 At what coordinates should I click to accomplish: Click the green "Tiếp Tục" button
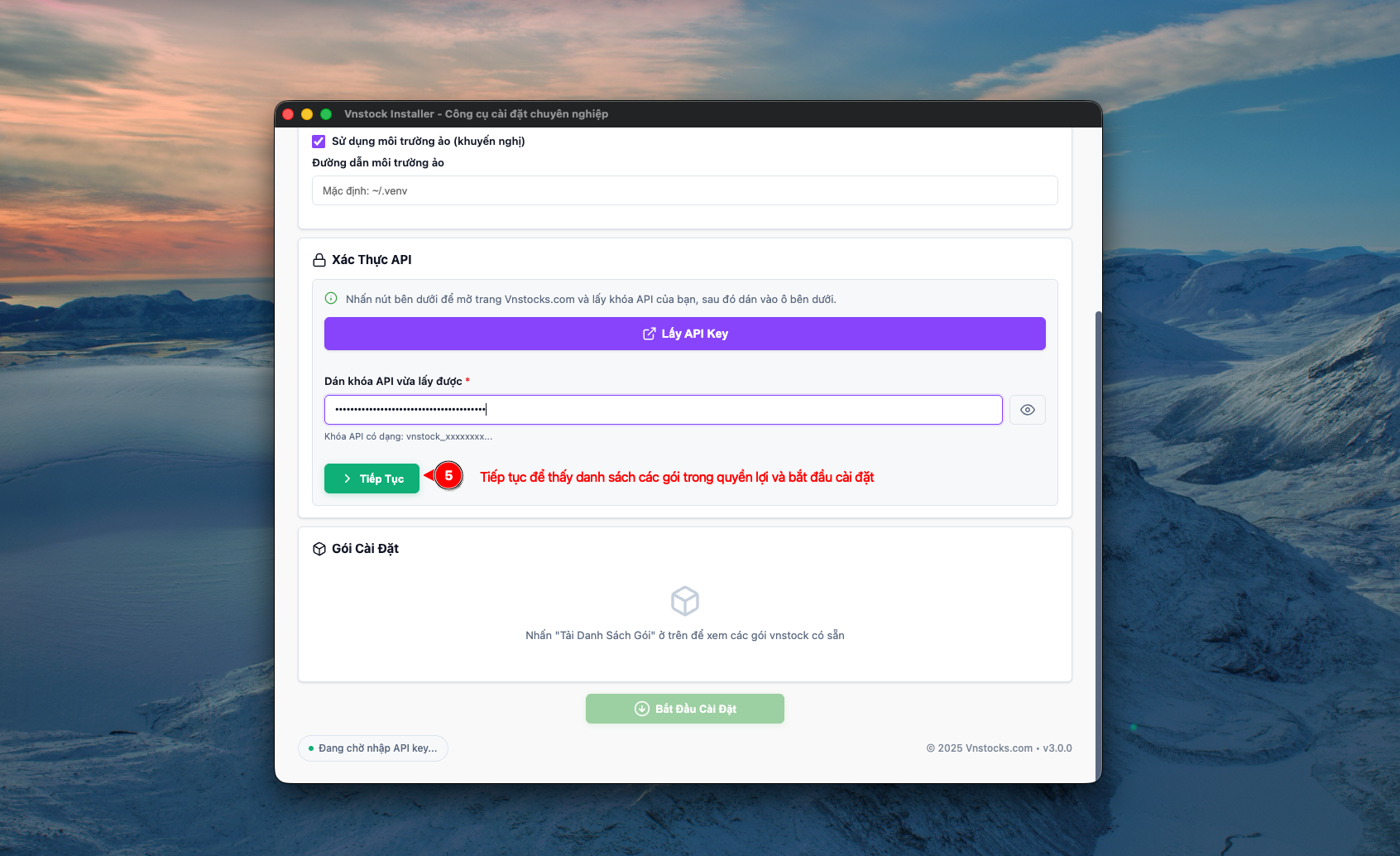pos(372,478)
